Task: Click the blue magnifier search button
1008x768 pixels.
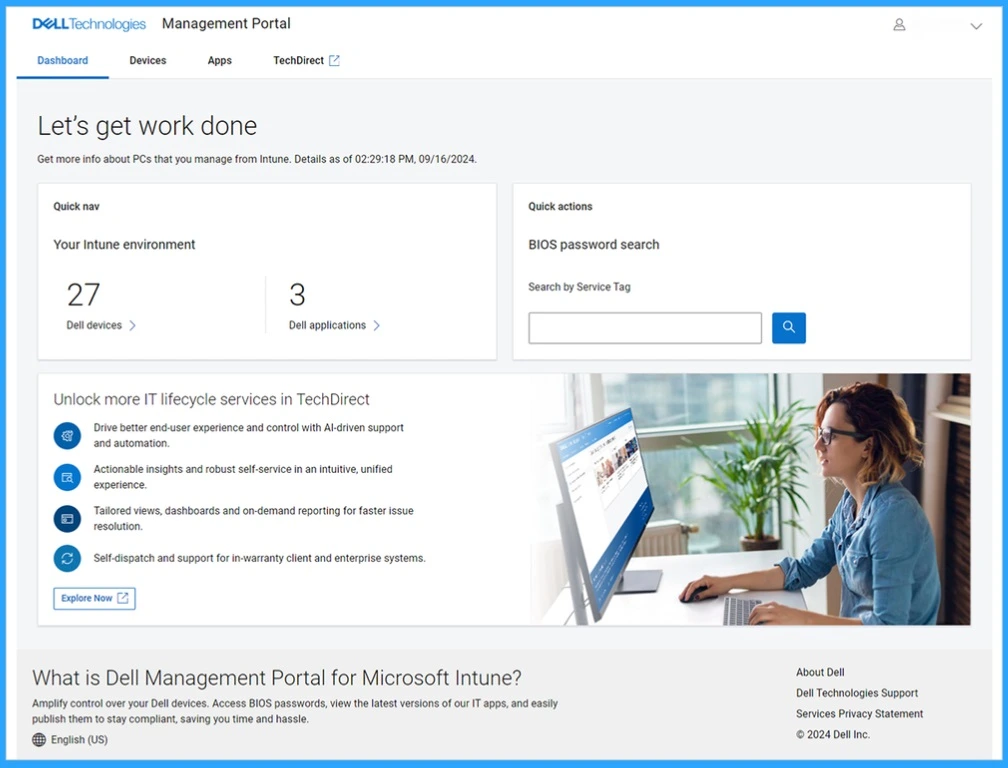Action: (789, 328)
